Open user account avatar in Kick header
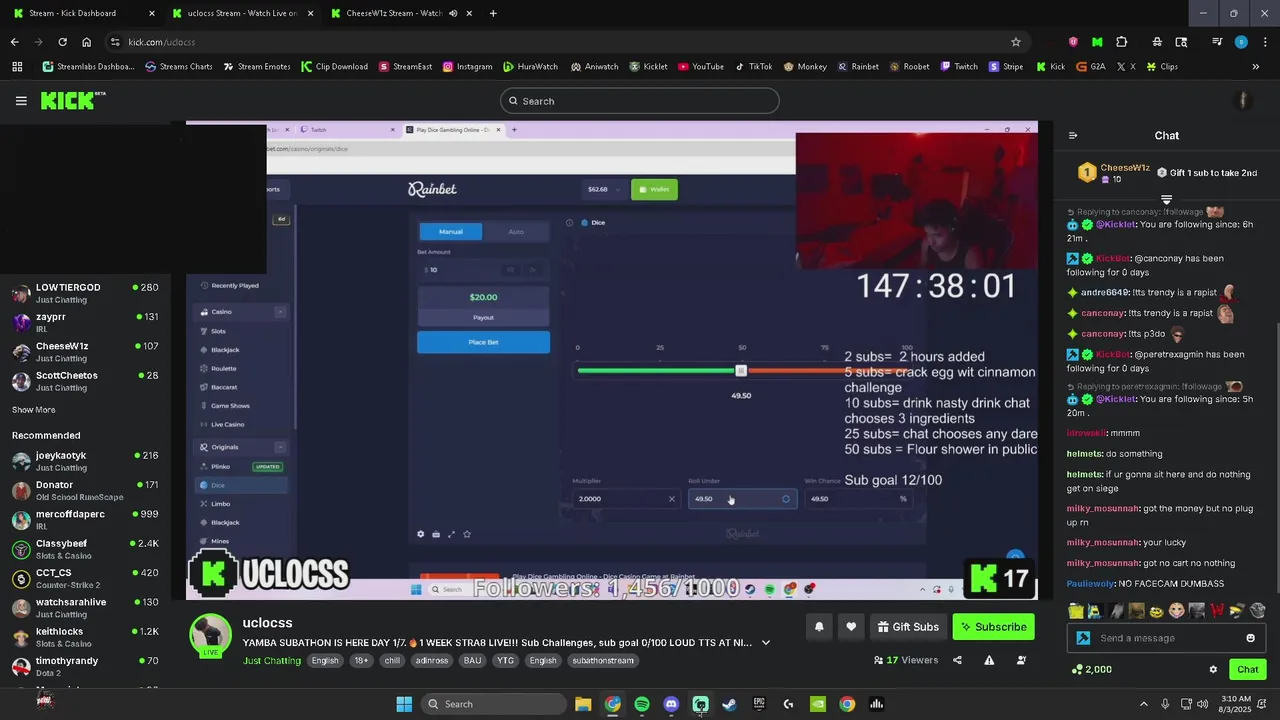The height and width of the screenshot is (720, 1280). coord(1243,101)
